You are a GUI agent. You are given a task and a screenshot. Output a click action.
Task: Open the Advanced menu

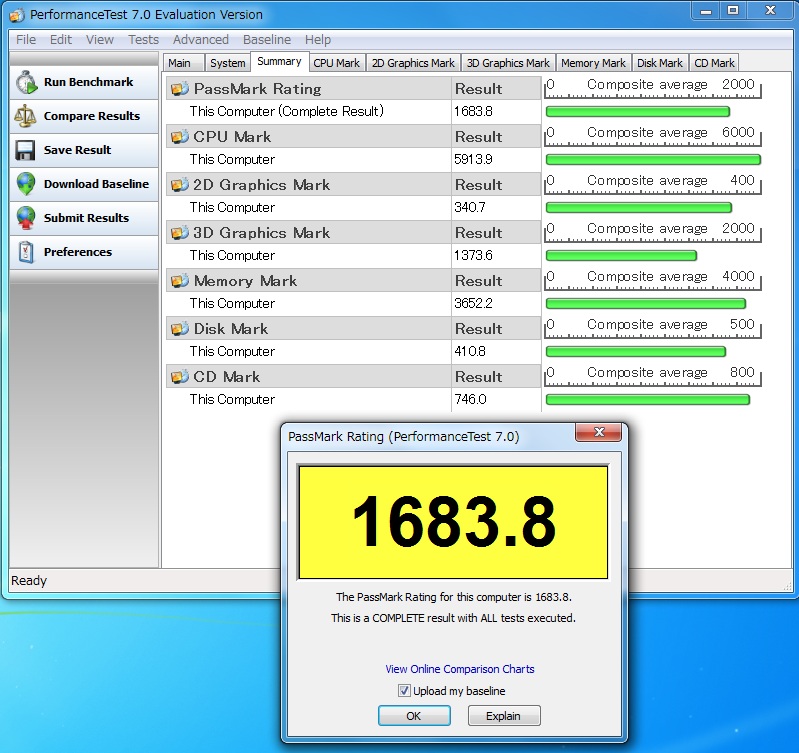click(200, 40)
